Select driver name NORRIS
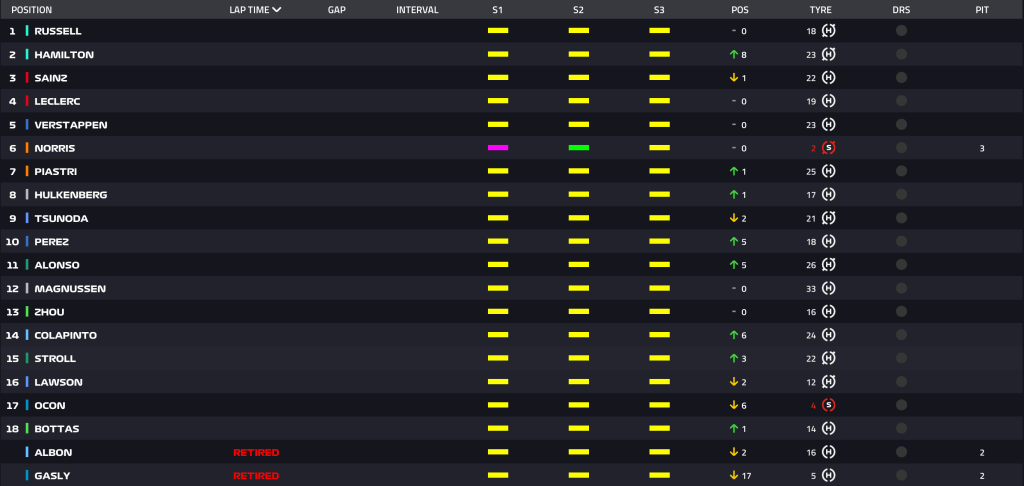 point(55,148)
